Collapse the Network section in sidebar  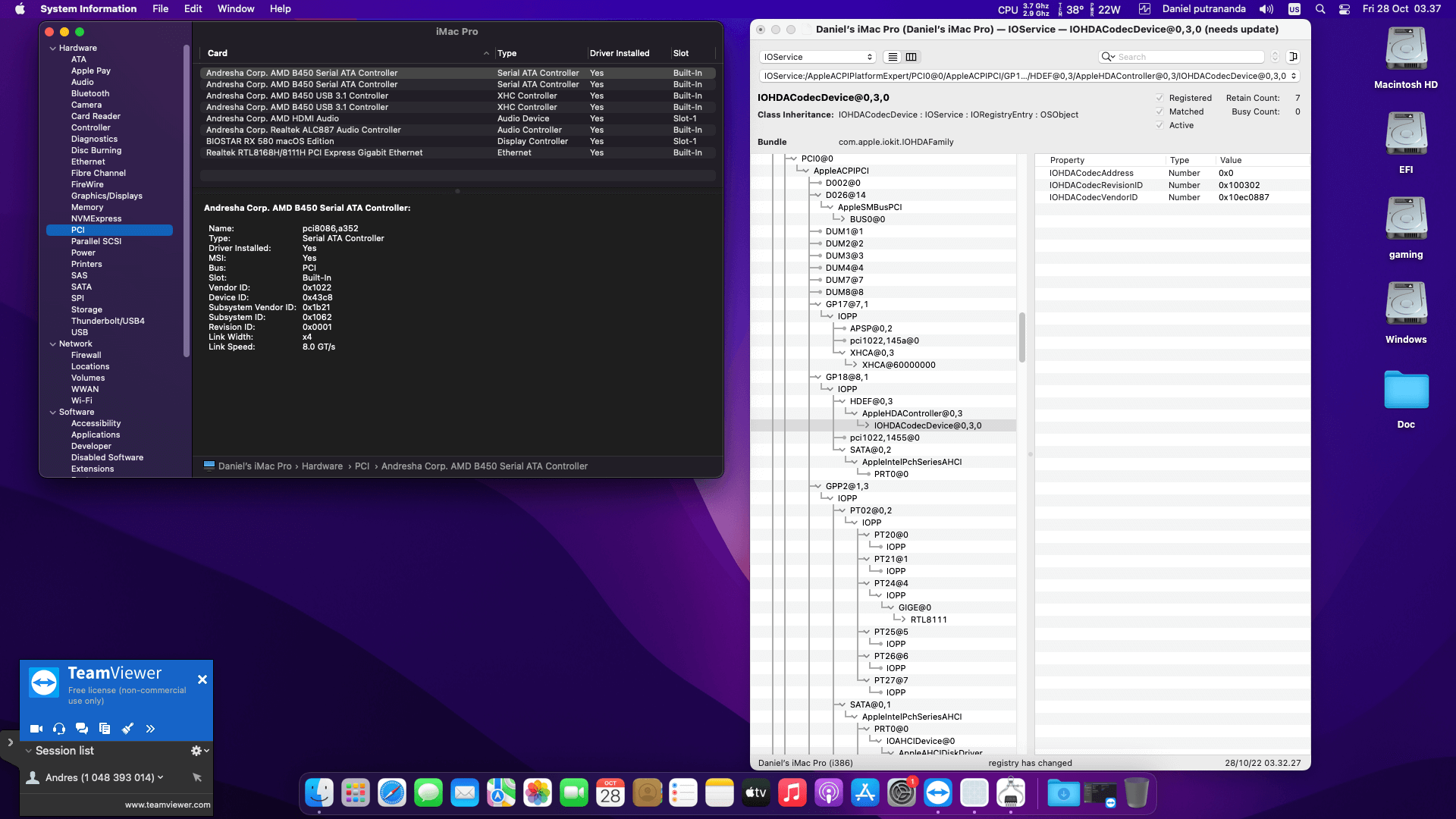[53, 344]
